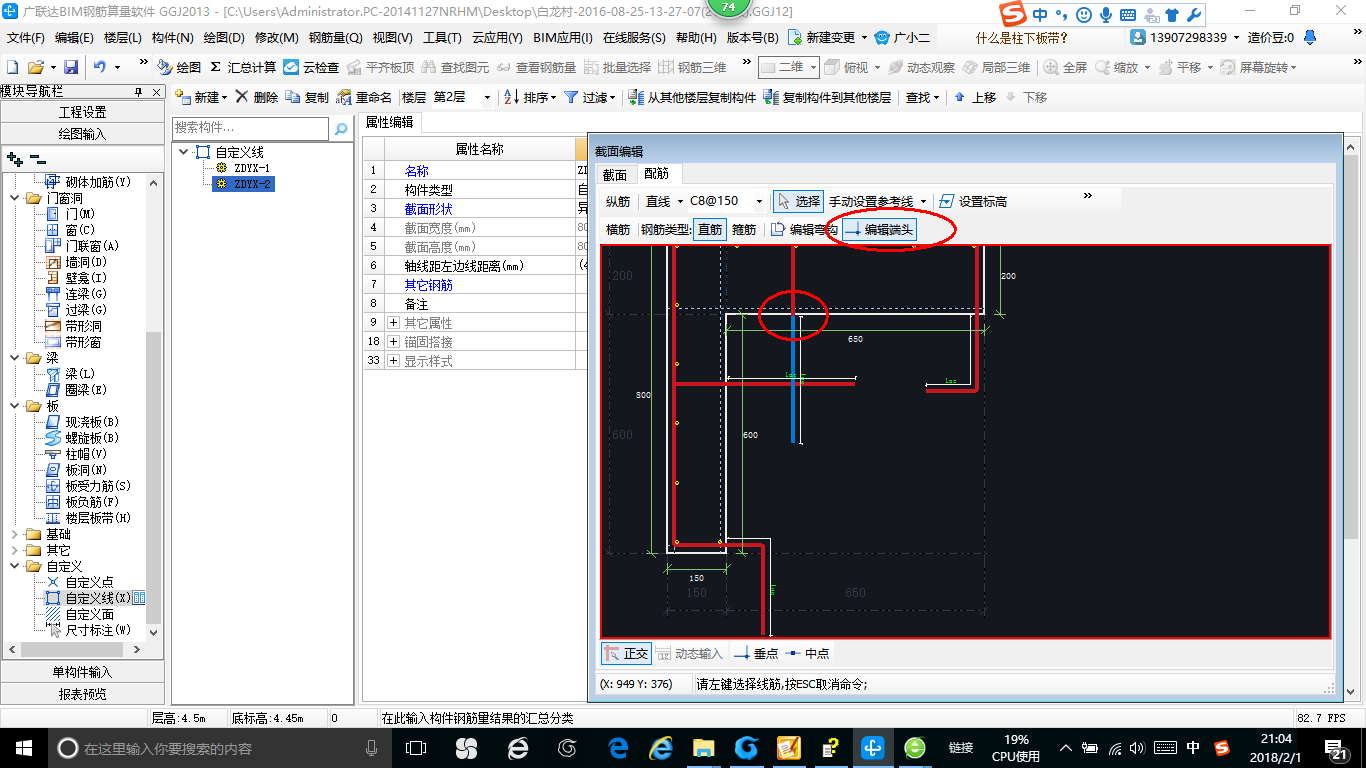
Task: Click the 全屏 fullscreen icon
Action: (x=1066, y=67)
